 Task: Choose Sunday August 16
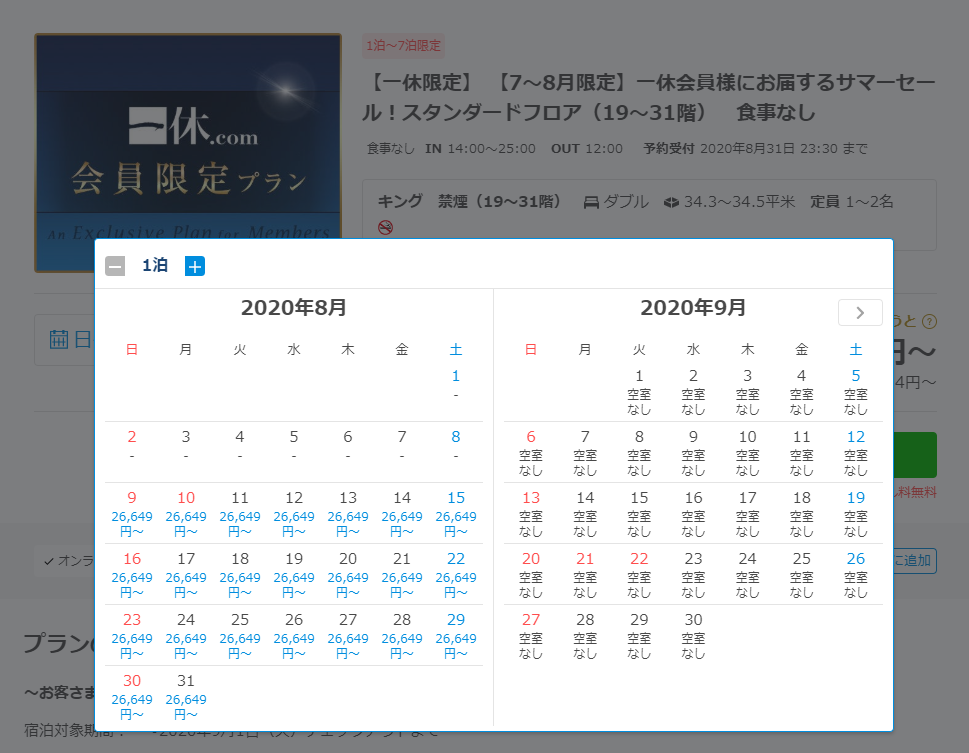[132, 574]
